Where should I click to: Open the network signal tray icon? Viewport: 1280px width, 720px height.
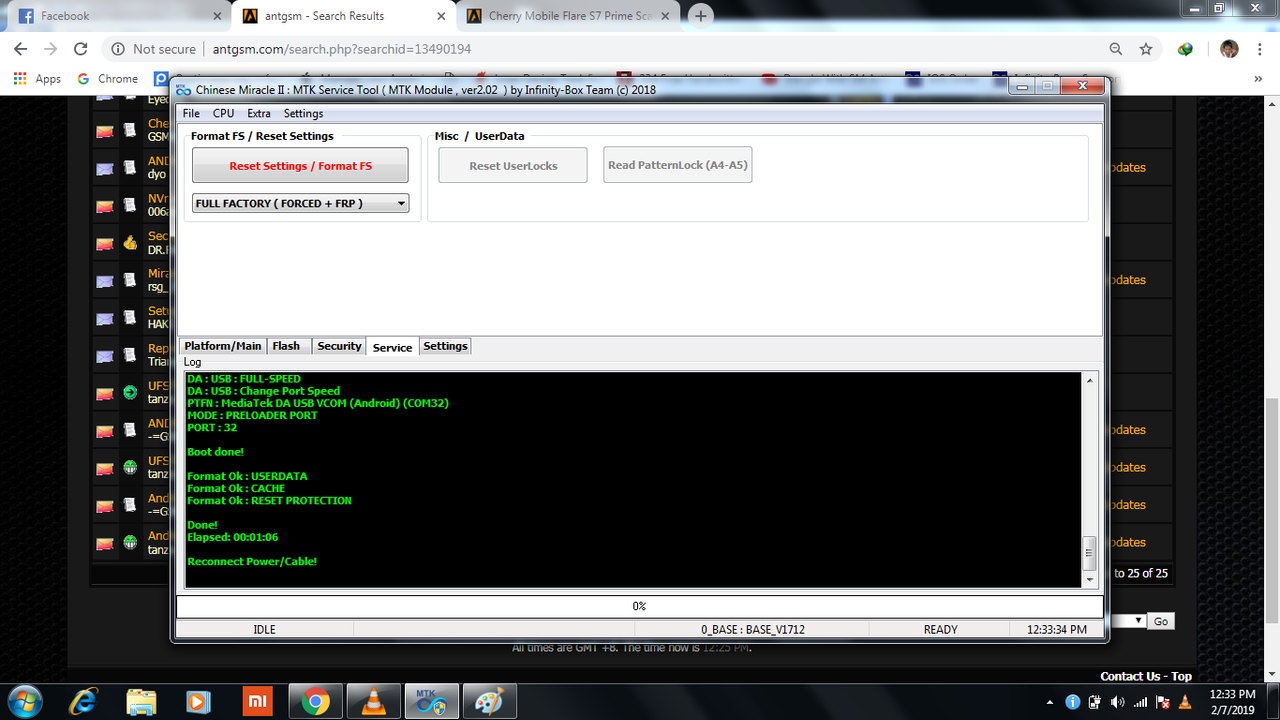[1140, 702]
